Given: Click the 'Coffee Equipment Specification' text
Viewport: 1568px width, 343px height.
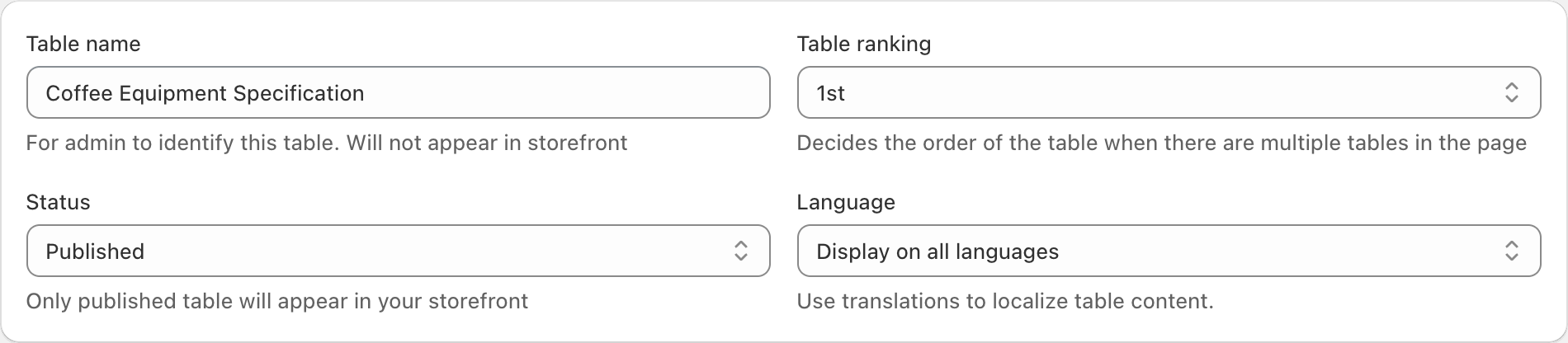Looking at the screenshot, I should 205,93.
